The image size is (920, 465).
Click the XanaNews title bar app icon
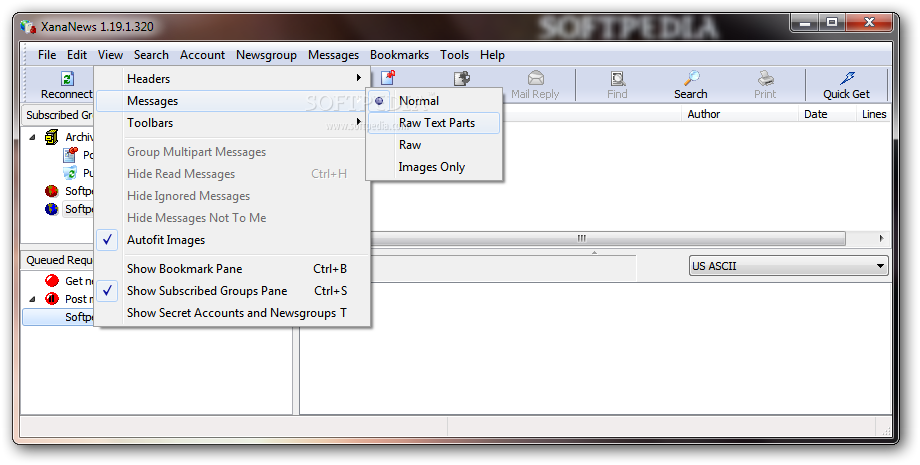coord(28,27)
